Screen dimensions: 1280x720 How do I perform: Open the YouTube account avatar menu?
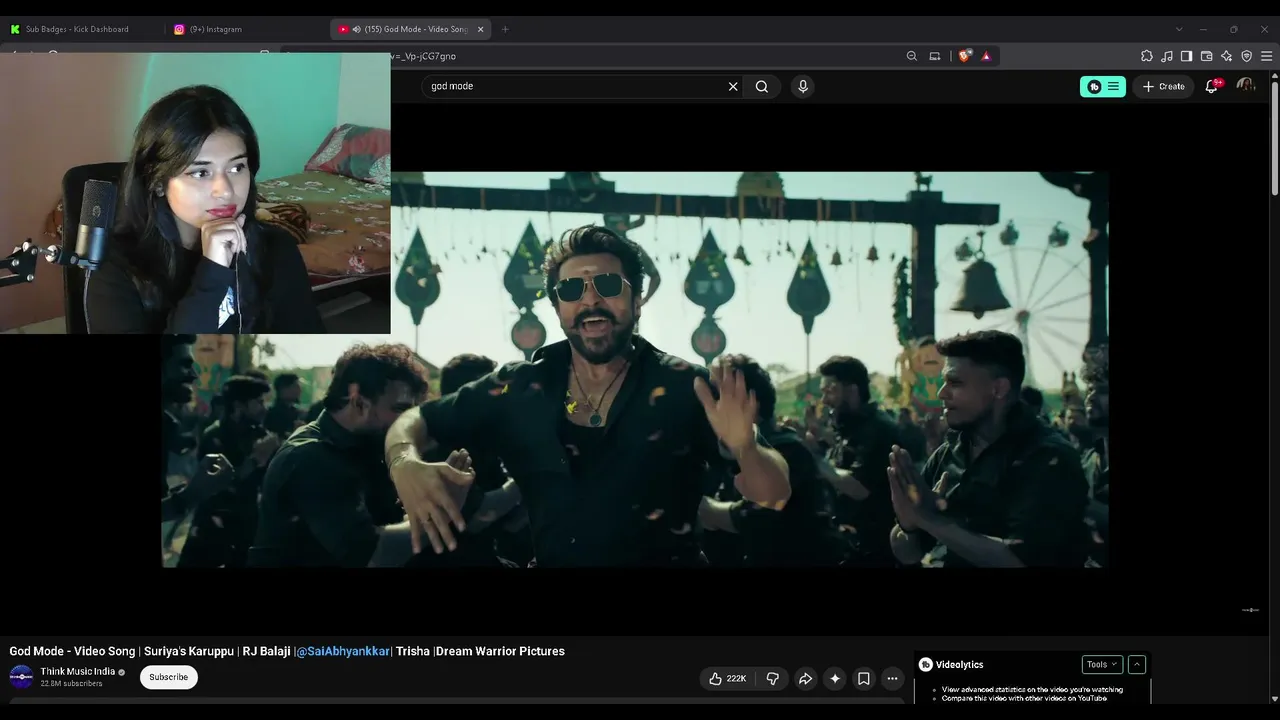1246,86
